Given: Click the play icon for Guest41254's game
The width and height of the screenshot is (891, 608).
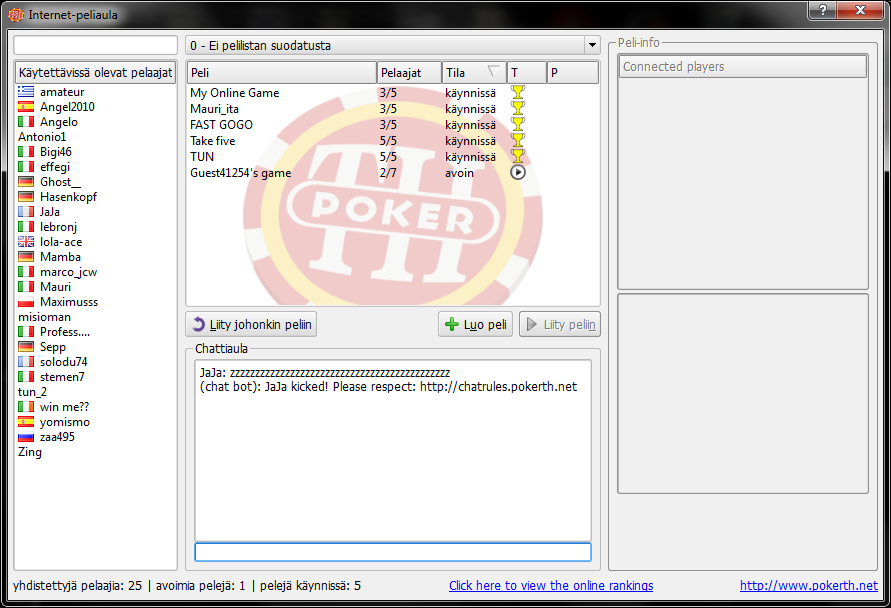Looking at the screenshot, I should click(517, 173).
